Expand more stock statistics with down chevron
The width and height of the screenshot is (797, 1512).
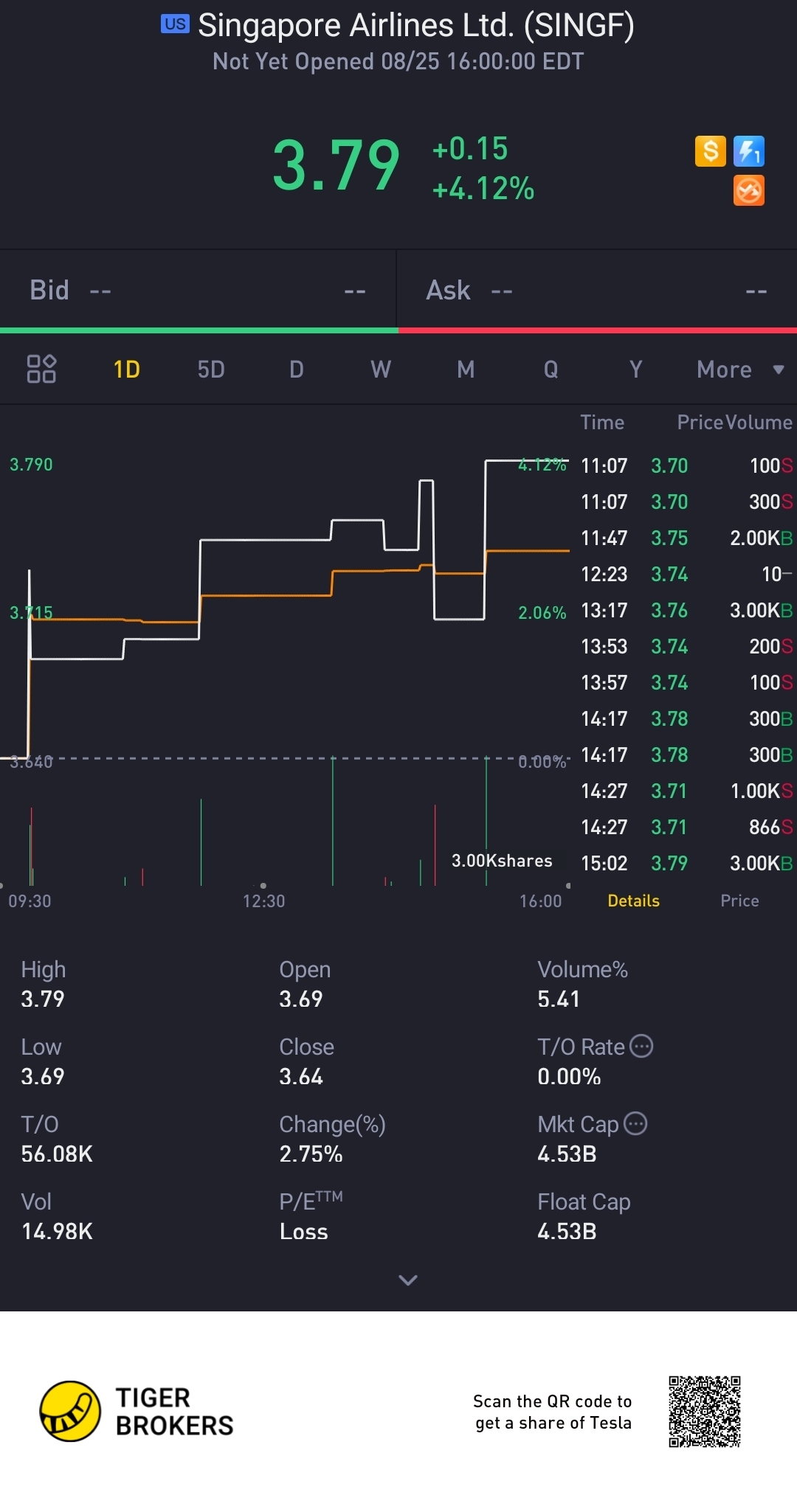click(x=408, y=1280)
